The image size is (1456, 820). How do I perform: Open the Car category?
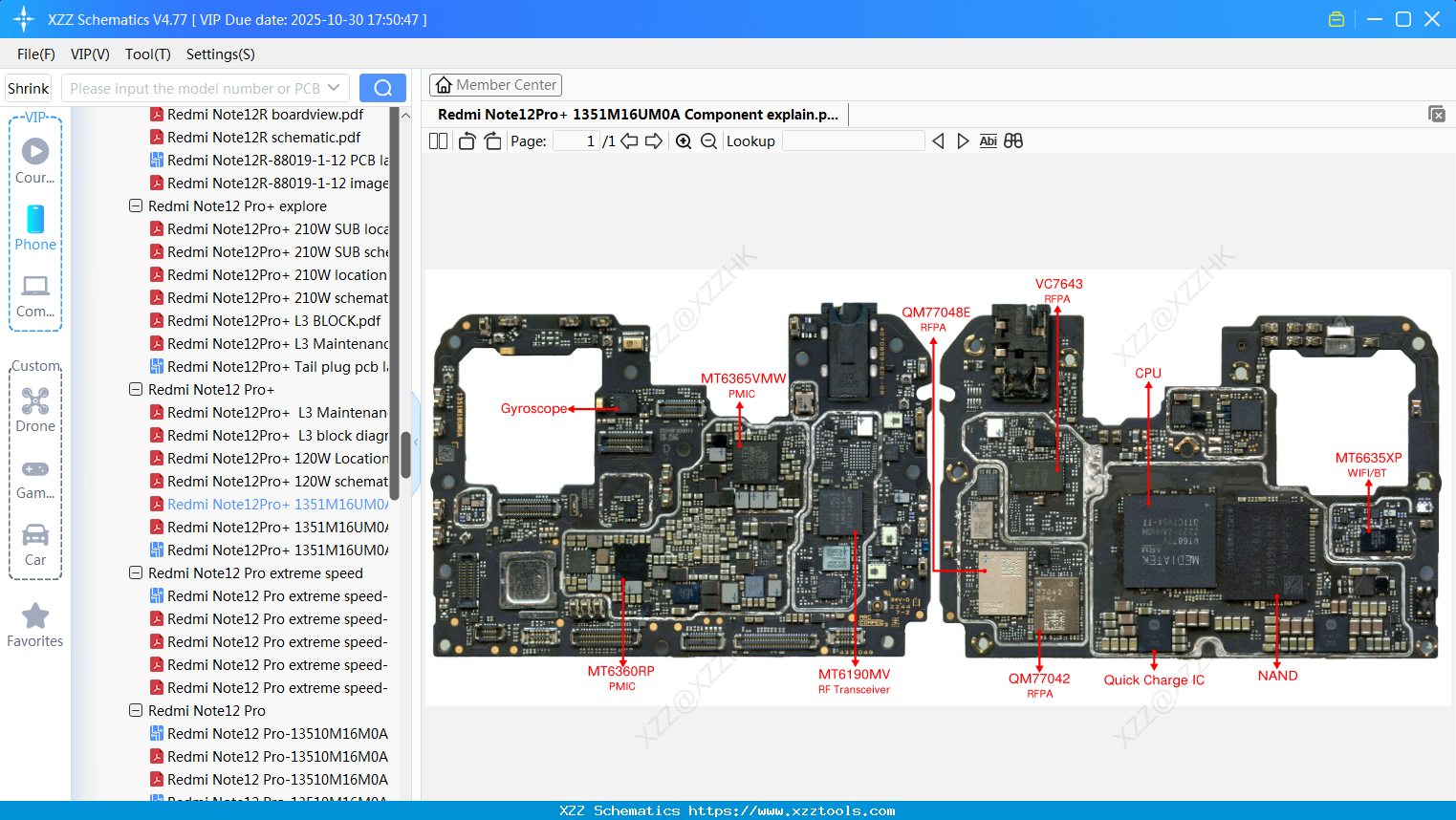point(35,544)
